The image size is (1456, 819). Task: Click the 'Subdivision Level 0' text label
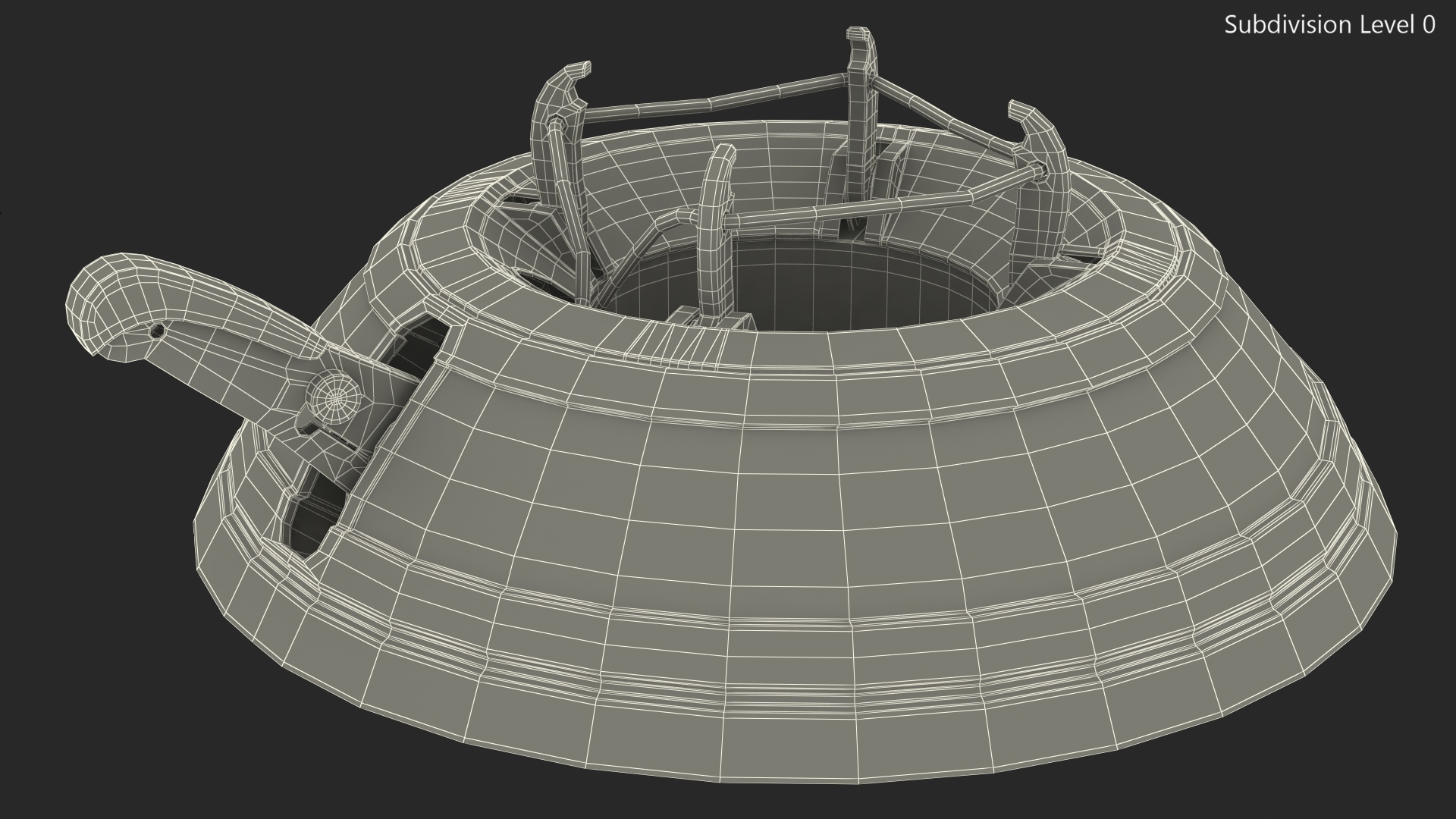[1330, 25]
